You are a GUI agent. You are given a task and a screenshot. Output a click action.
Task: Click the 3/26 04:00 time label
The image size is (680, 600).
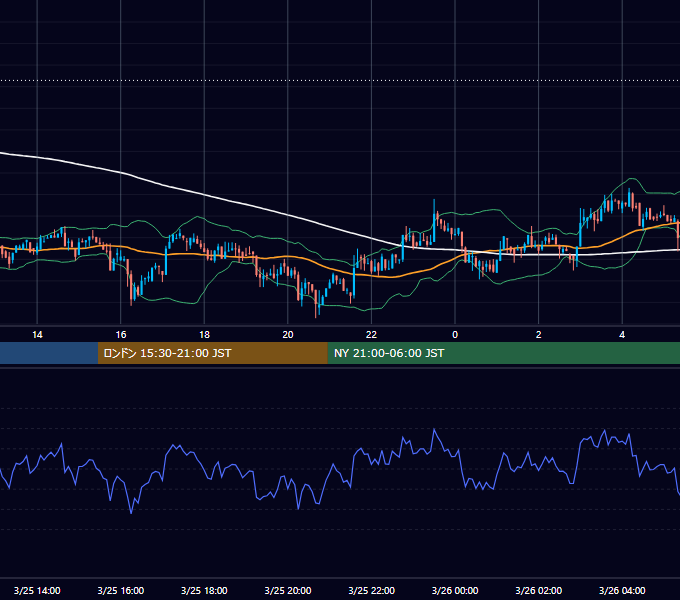pyautogui.click(x=622, y=590)
